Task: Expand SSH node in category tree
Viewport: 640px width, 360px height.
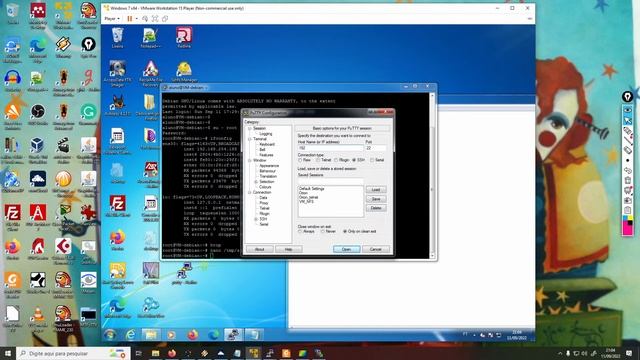Action: pos(256,219)
